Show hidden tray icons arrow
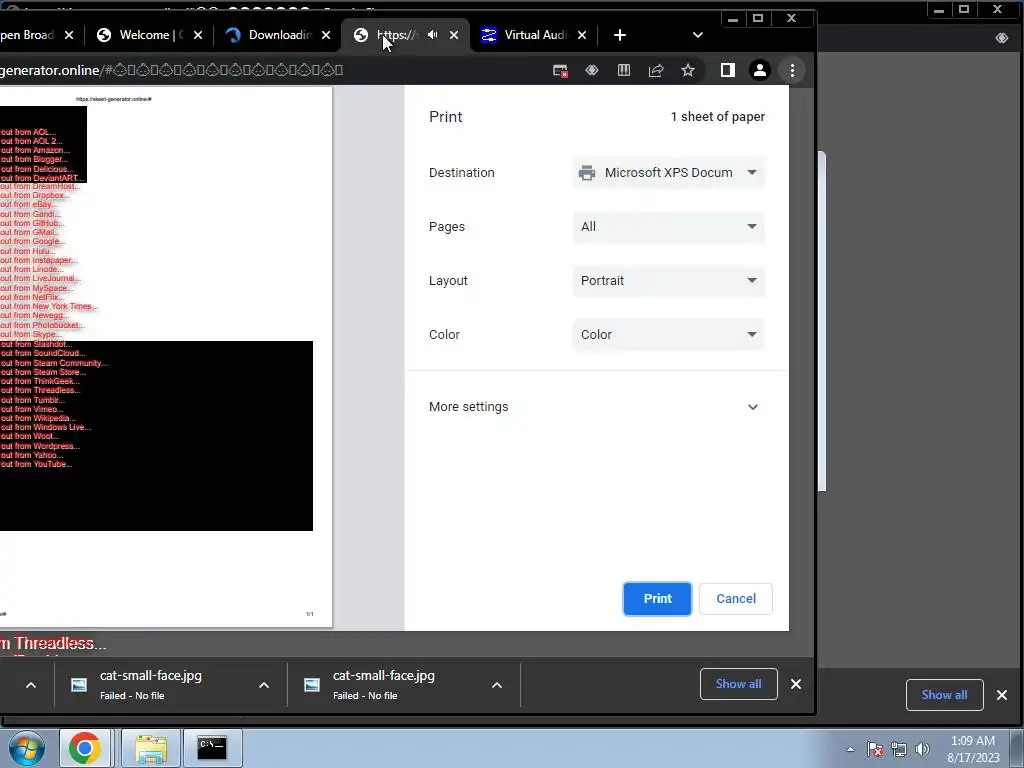 coord(850,749)
